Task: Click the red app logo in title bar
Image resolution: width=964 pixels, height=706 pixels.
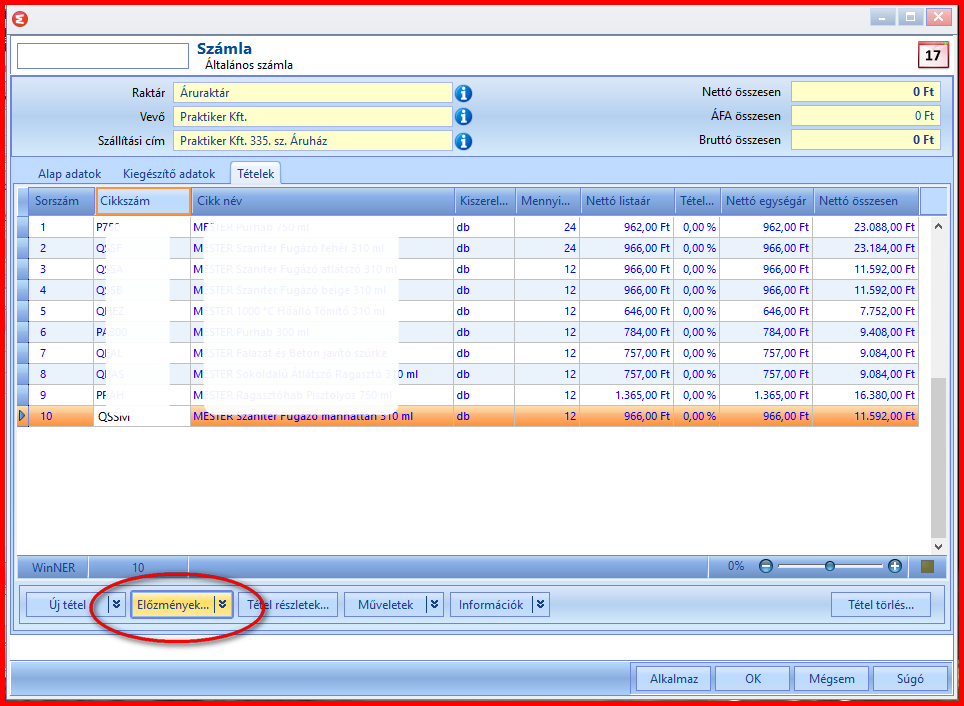Action: (20, 18)
